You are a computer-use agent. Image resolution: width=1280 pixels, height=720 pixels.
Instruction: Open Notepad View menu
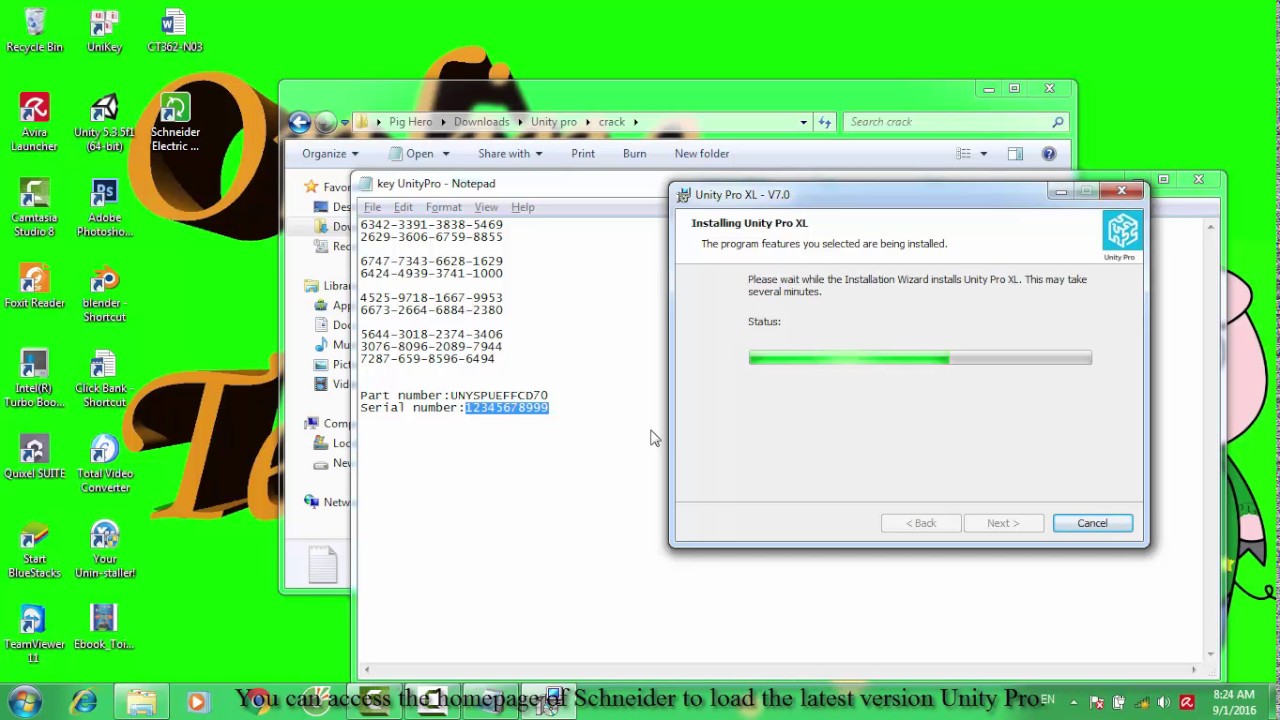pyautogui.click(x=486, y=207)
